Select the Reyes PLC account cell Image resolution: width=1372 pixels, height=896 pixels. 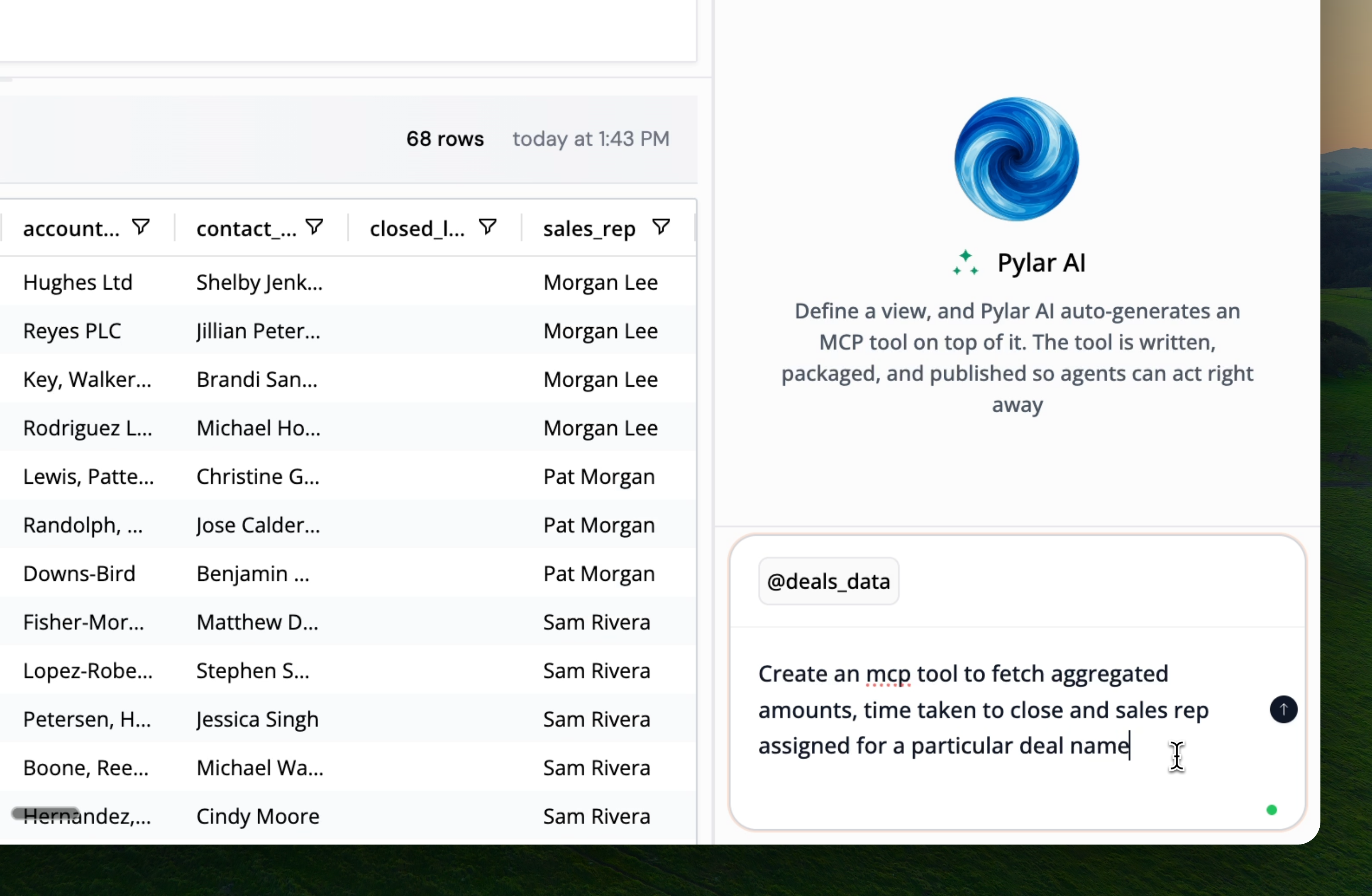pos(72,331)
